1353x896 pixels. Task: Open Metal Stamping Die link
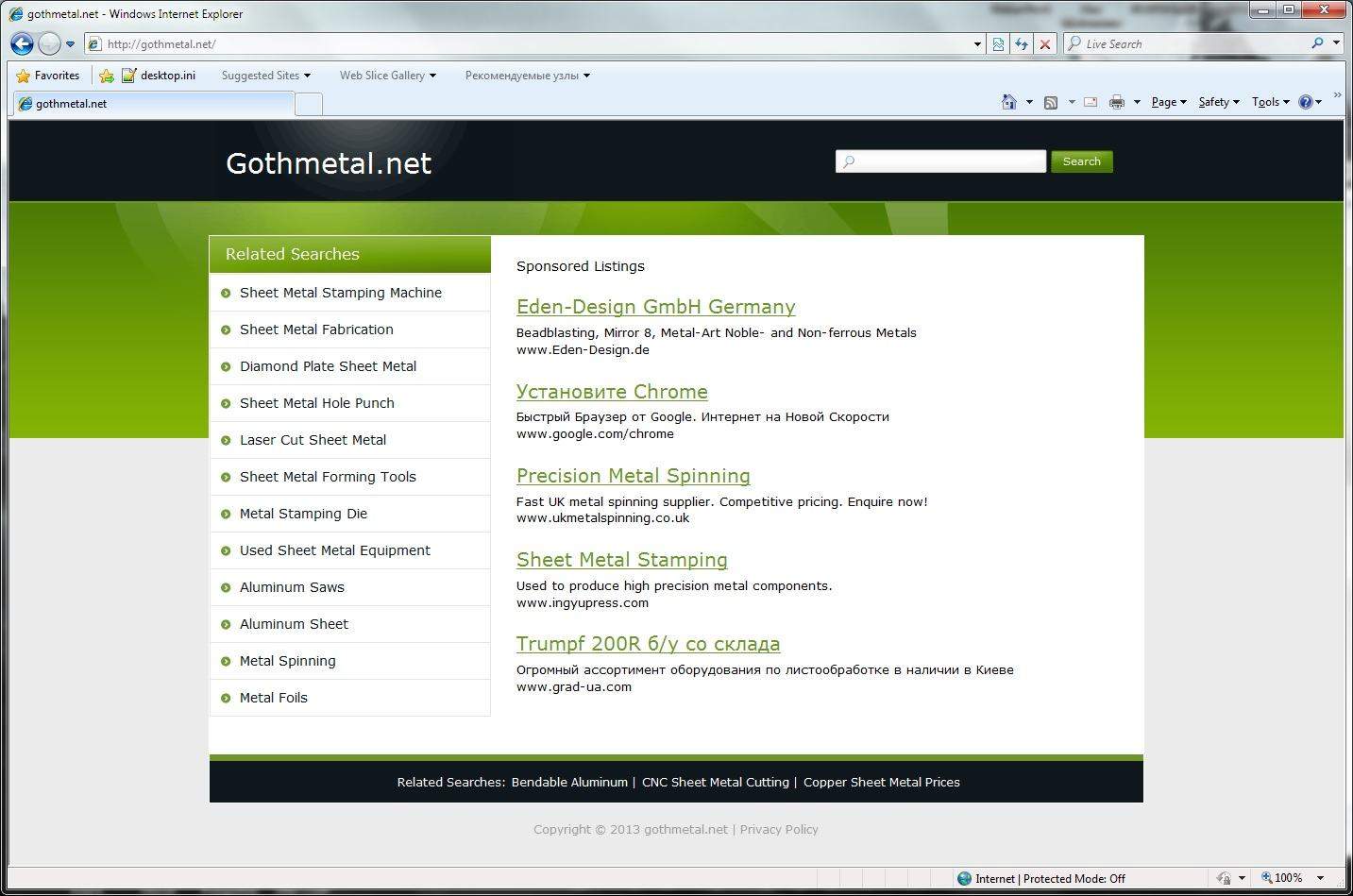coord(303,514)
